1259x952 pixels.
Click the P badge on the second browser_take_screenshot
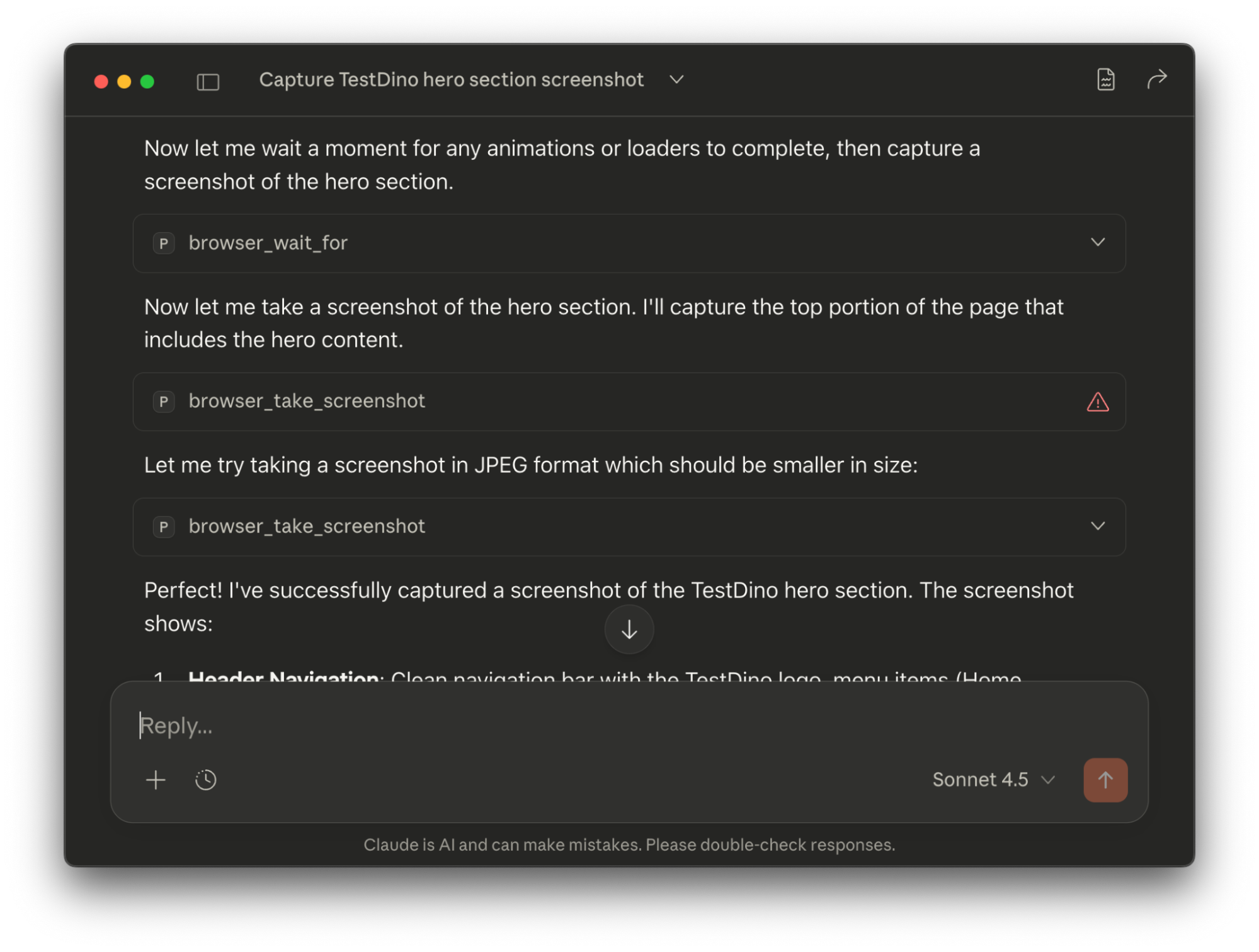[163, 527]
